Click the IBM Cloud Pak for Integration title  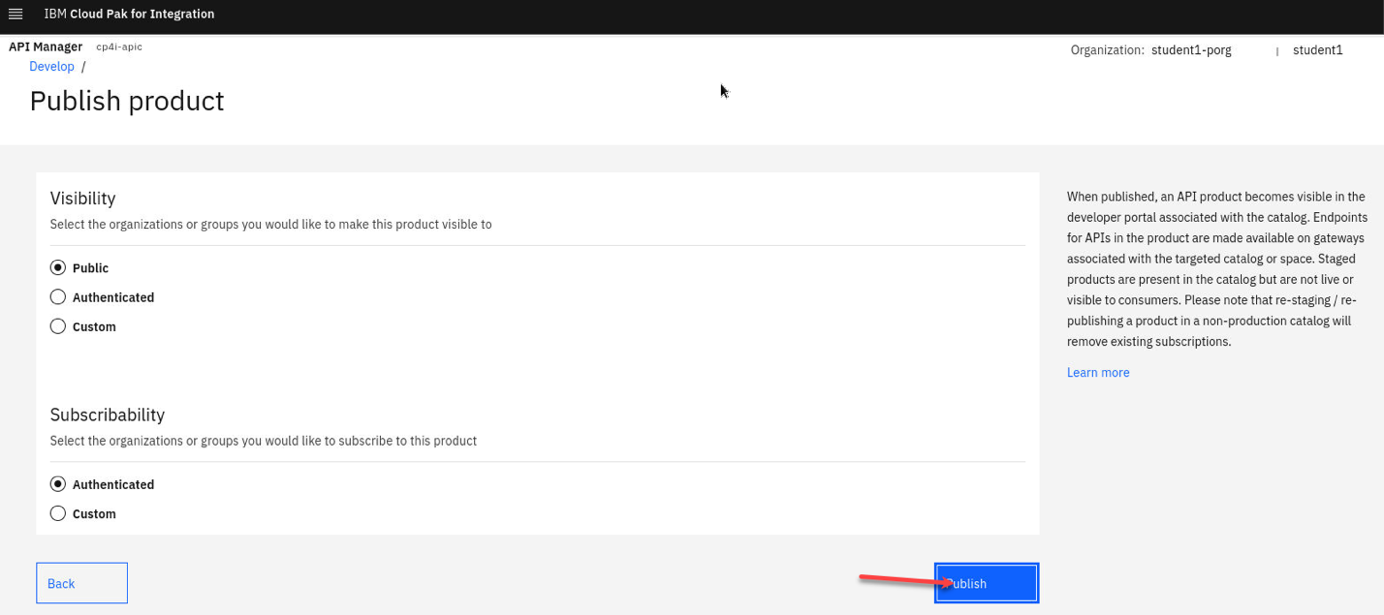tap(129, 14)
